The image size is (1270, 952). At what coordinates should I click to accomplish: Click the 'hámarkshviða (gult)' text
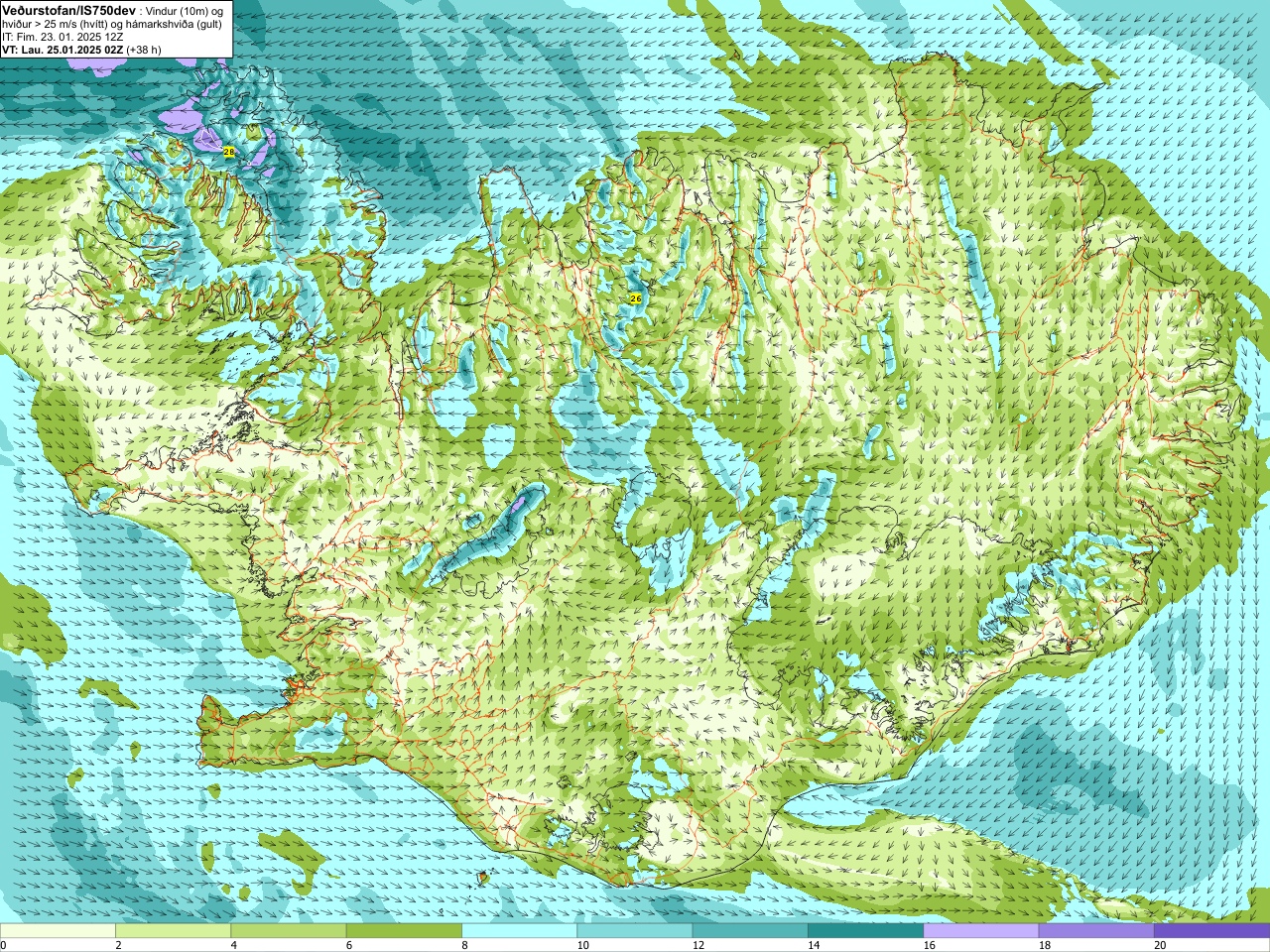tap(172, 24)
